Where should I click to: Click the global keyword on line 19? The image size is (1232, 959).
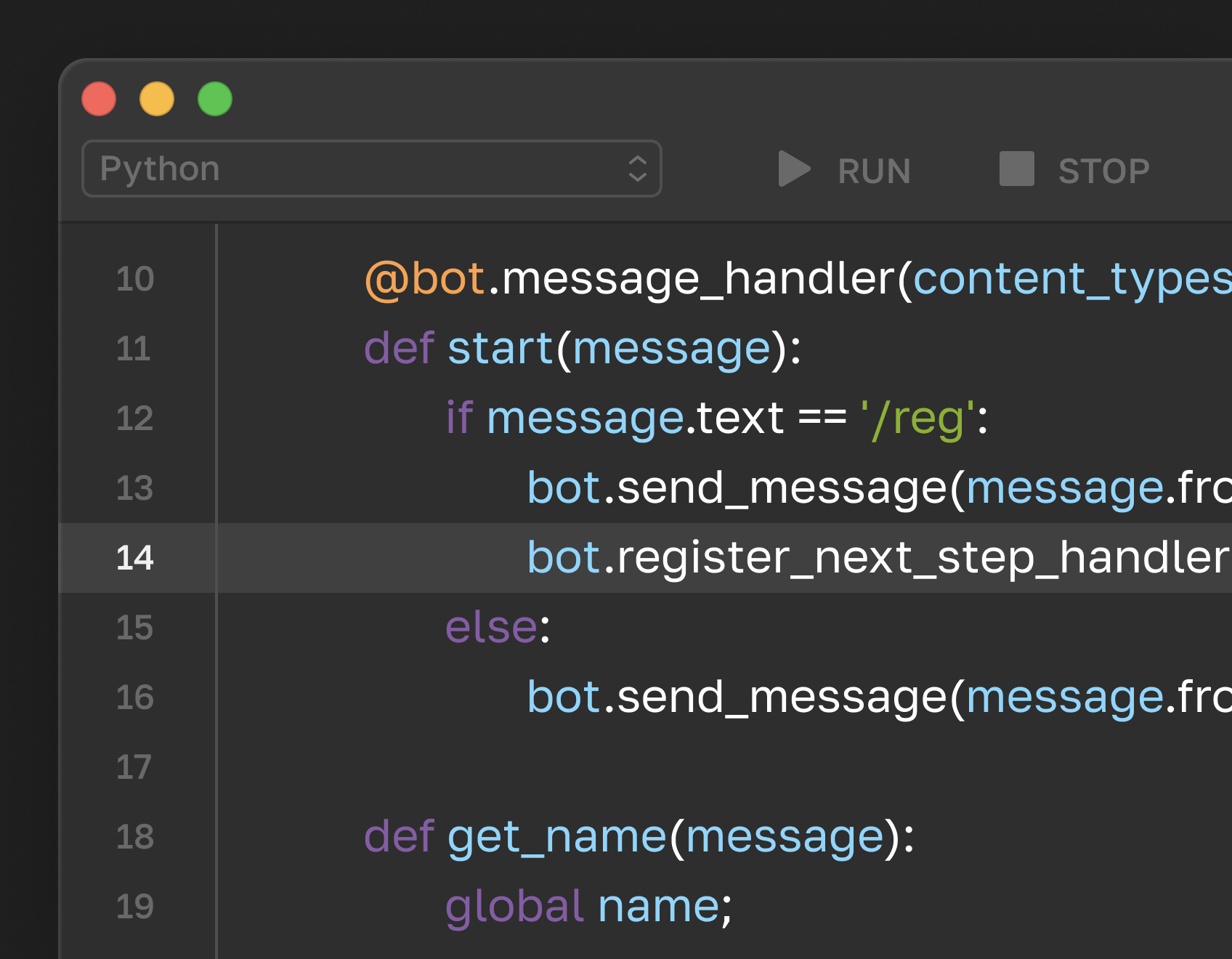pos(514,907)
